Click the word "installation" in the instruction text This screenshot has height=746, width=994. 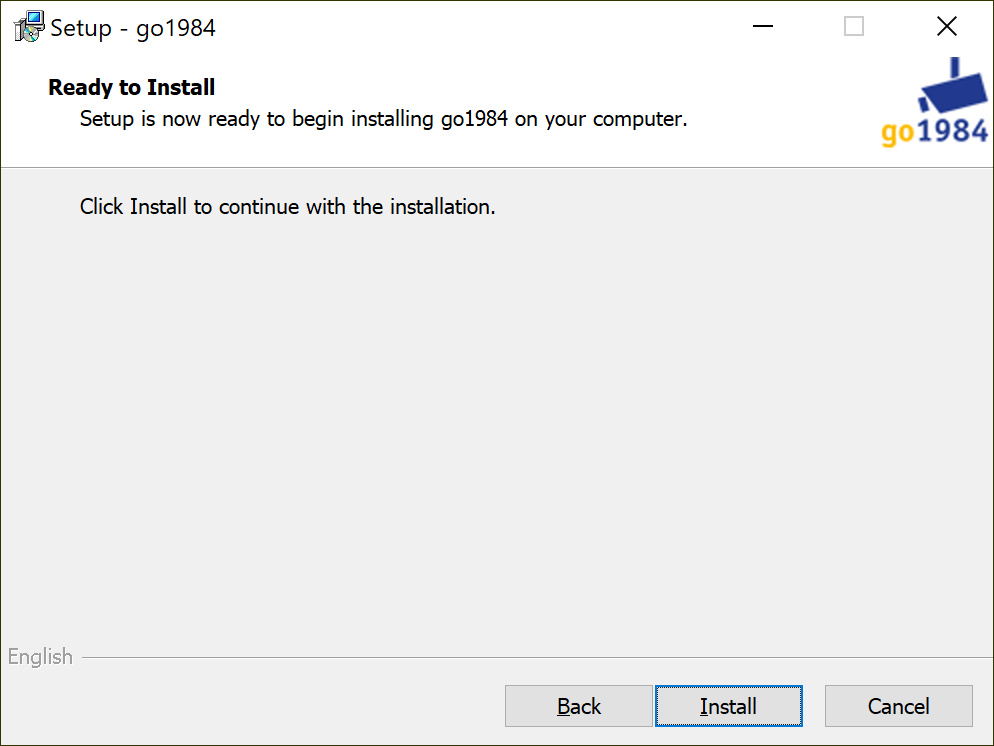(442, 207)
